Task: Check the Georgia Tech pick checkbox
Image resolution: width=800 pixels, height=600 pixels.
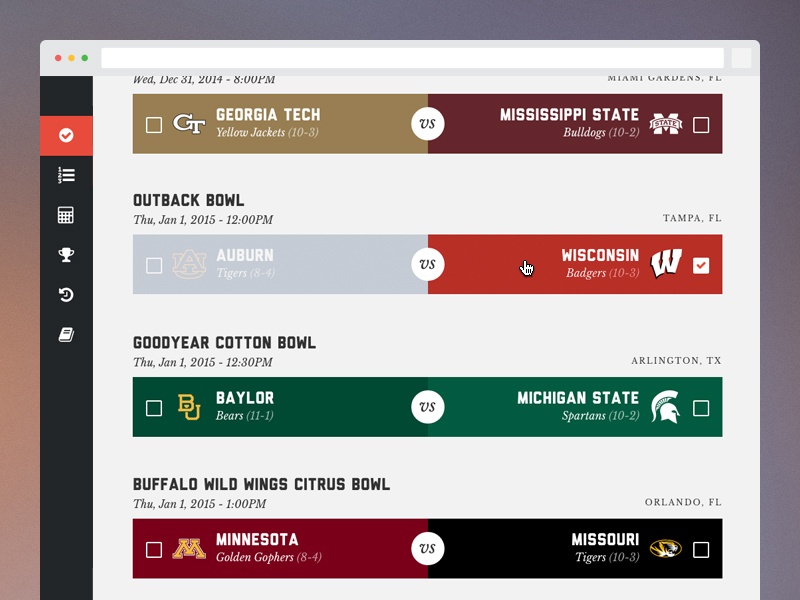Action: click(154, 125)
